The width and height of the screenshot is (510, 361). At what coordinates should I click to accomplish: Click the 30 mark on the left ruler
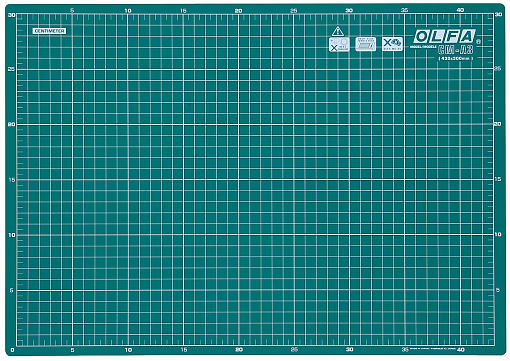point(11,15)
